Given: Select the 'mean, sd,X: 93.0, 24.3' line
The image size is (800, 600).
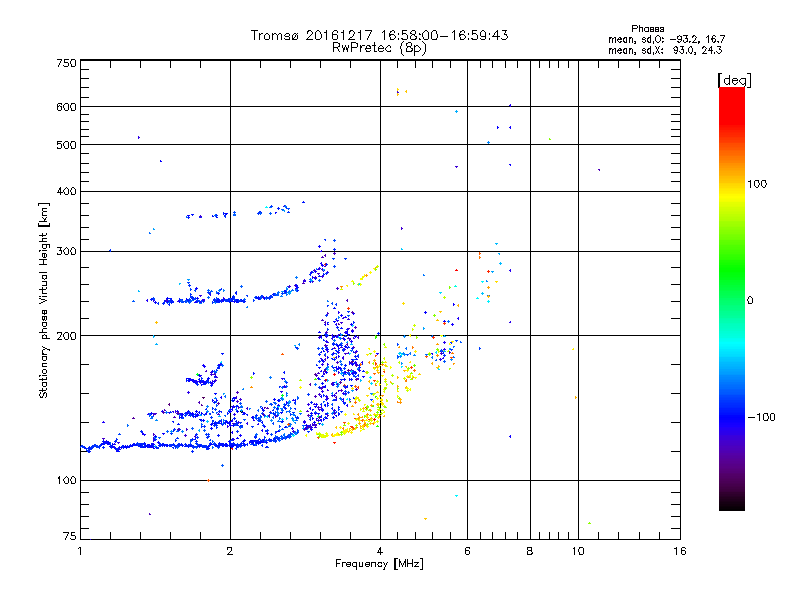Looking at the screenshot, I should tap(665, 51).
